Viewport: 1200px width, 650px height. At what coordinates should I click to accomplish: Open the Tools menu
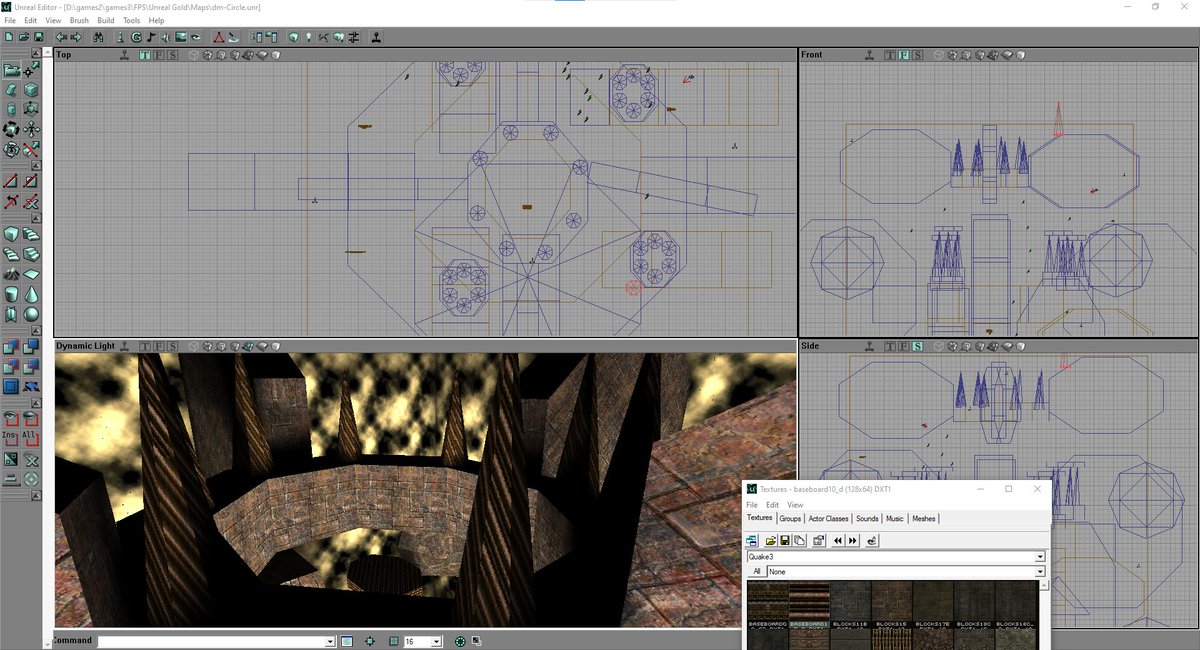[x=132, y=20]
